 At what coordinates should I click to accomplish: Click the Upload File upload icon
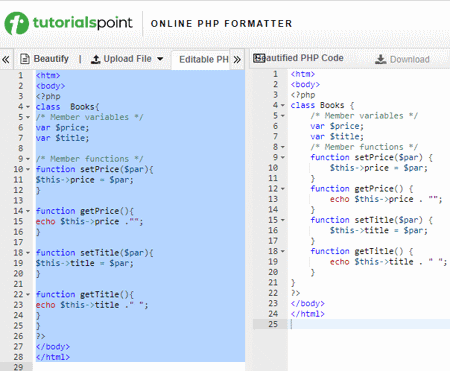[x=96, y=59]
